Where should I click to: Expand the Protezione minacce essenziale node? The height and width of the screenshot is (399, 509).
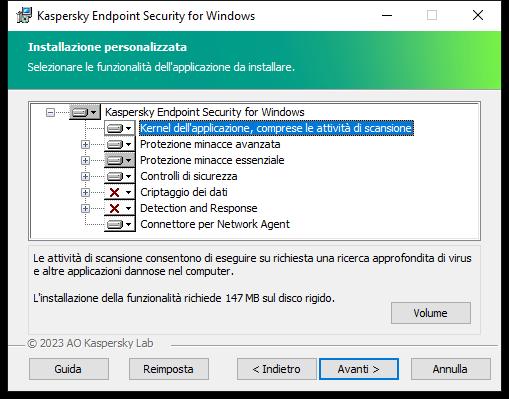click(85, 160)
